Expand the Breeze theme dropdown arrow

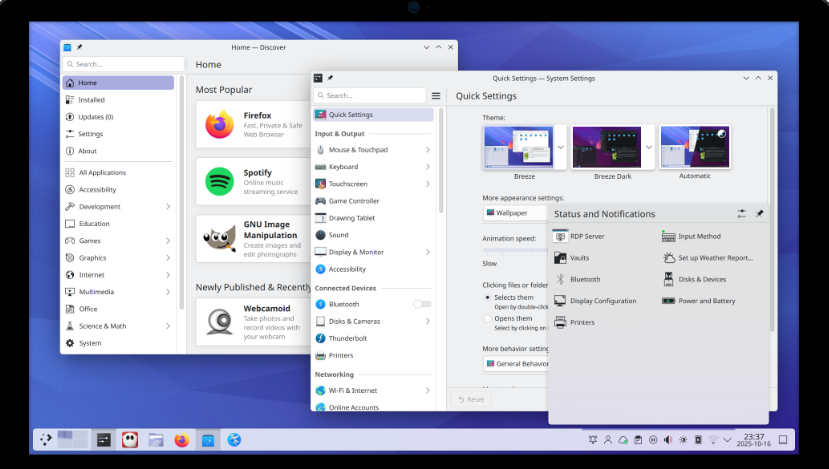tap(560, 146)
